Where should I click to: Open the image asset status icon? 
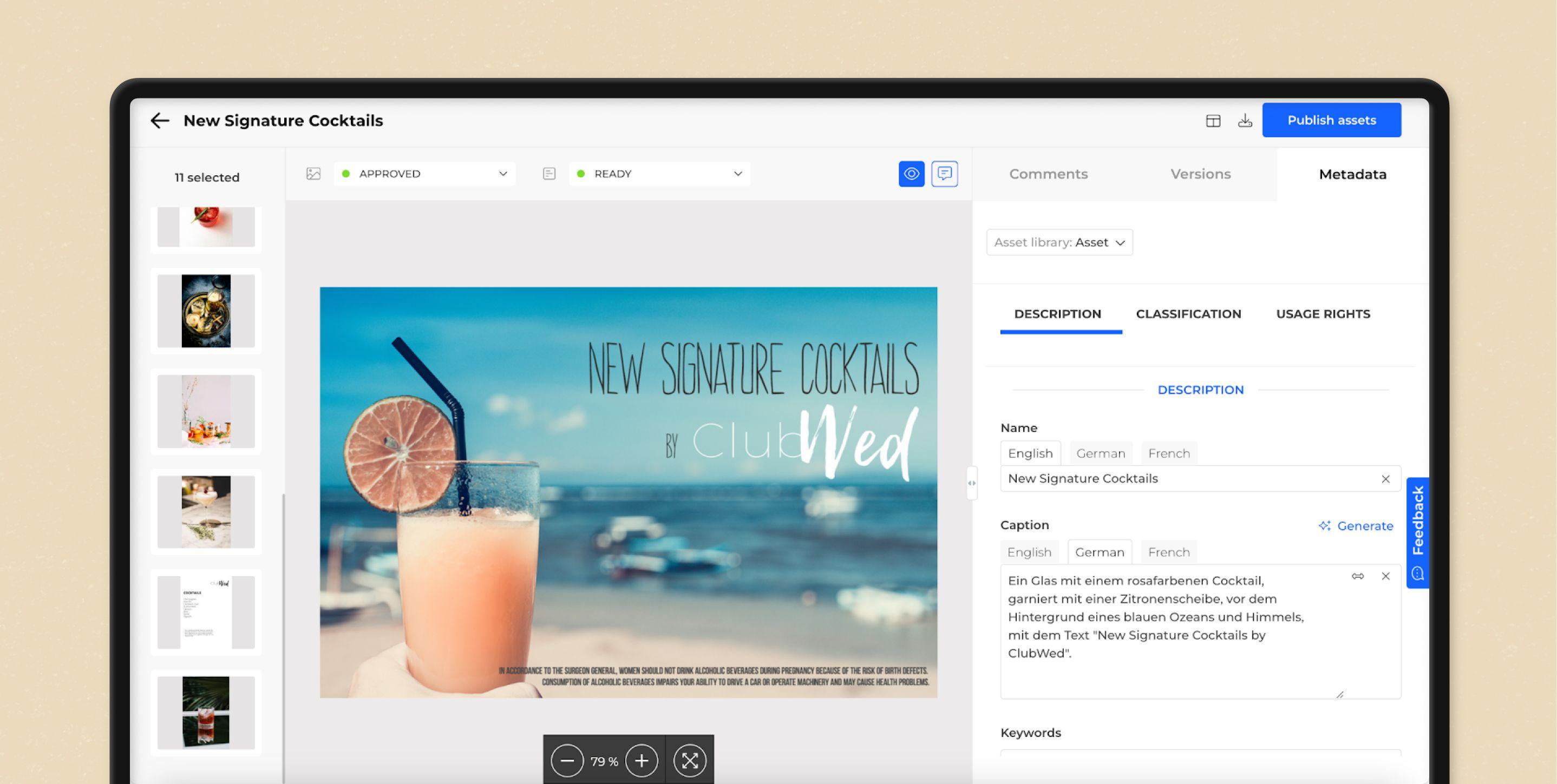point(313,174)
